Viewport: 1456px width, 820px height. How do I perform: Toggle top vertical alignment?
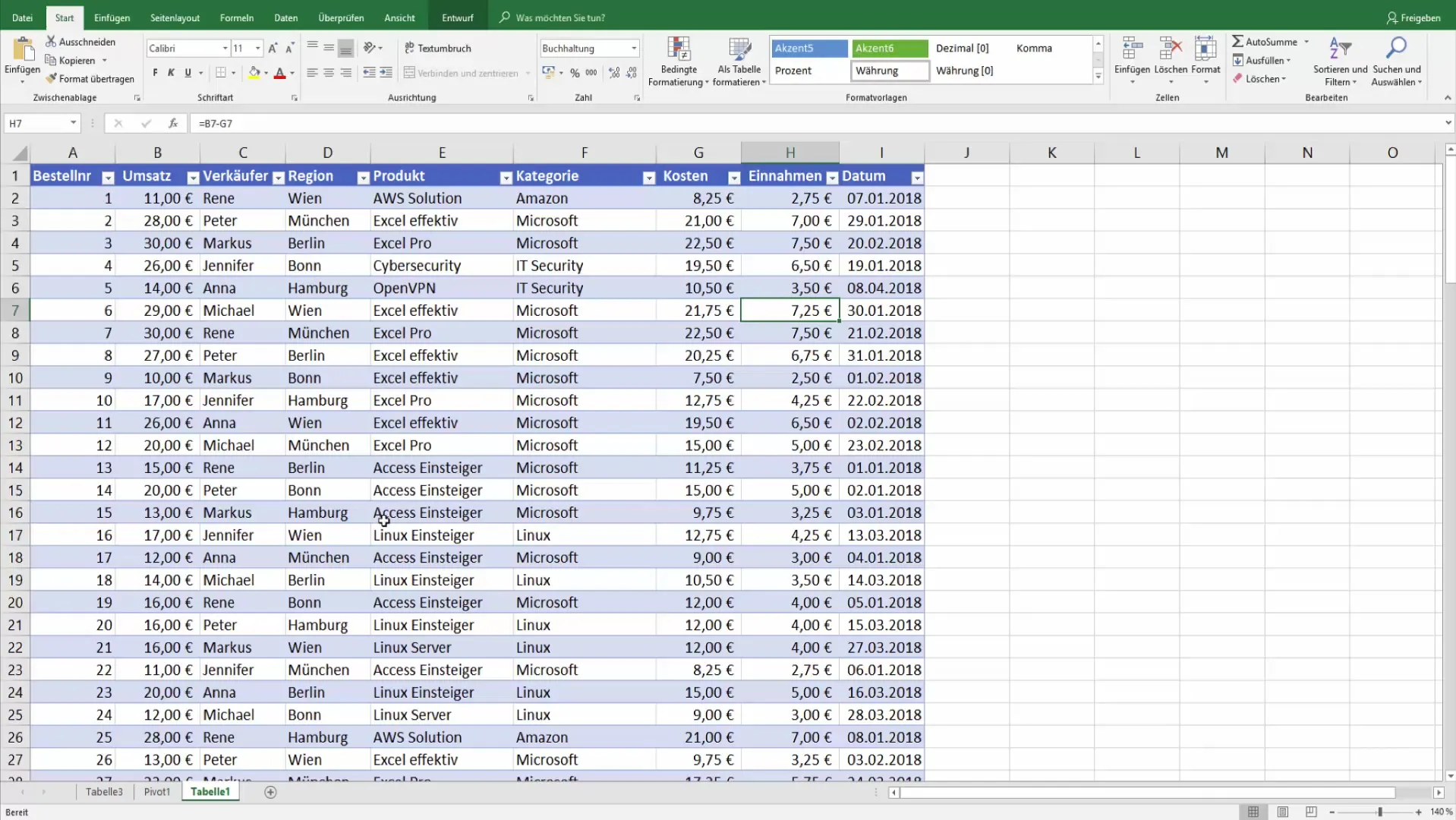[x=312, y=48]
